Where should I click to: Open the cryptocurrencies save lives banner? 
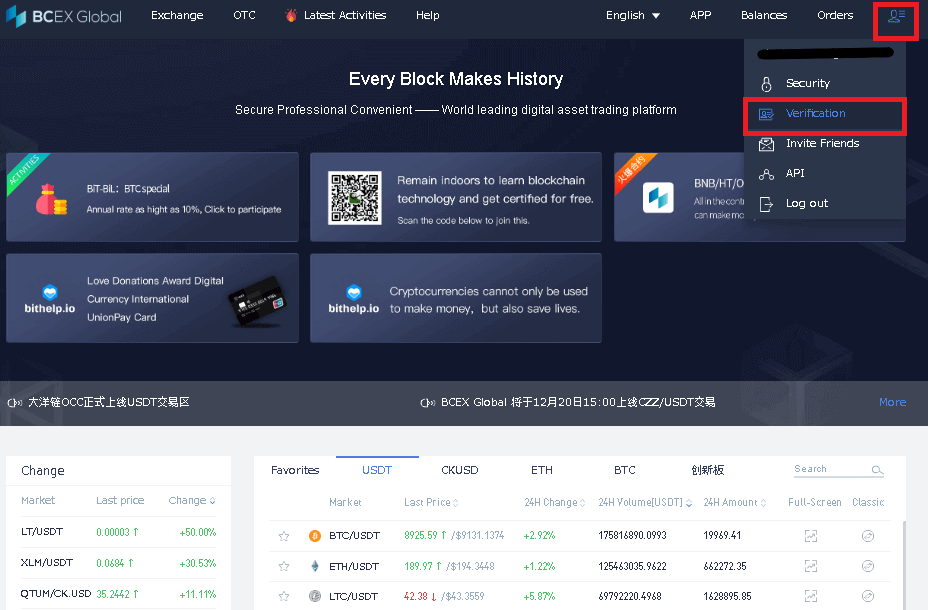coord(456,298)
